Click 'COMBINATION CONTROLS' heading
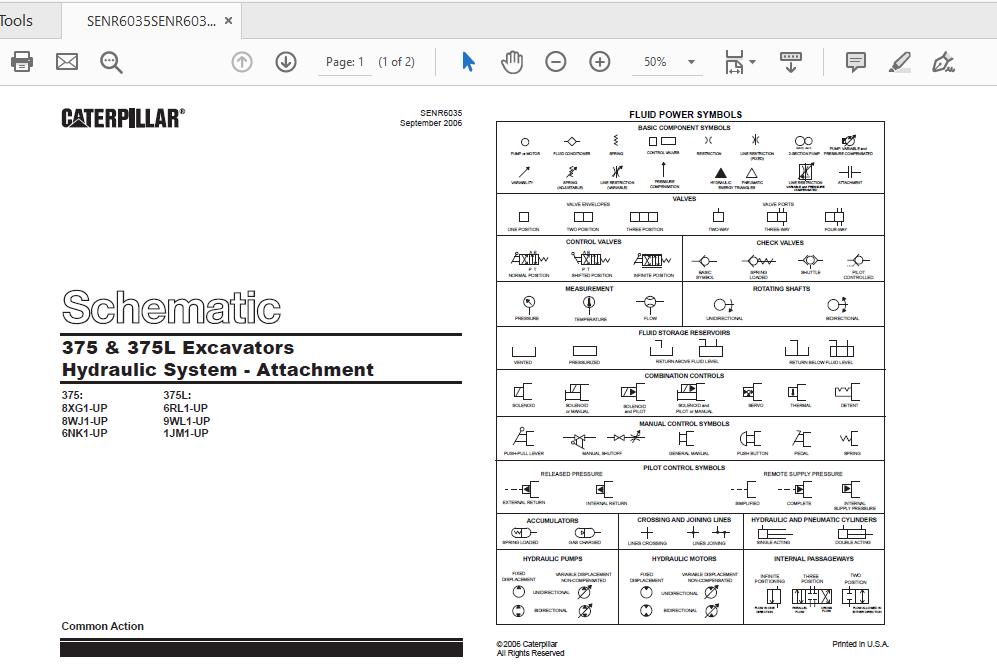Viewport: 997px width, 671px height. tap(684, 376)
